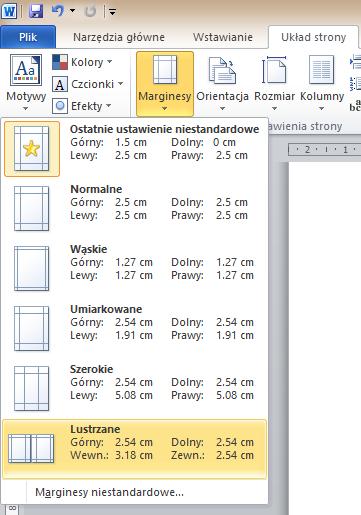361x515 pixels.
Task: Save the document with floppy disk icon
Action: [x=36, y=11]
